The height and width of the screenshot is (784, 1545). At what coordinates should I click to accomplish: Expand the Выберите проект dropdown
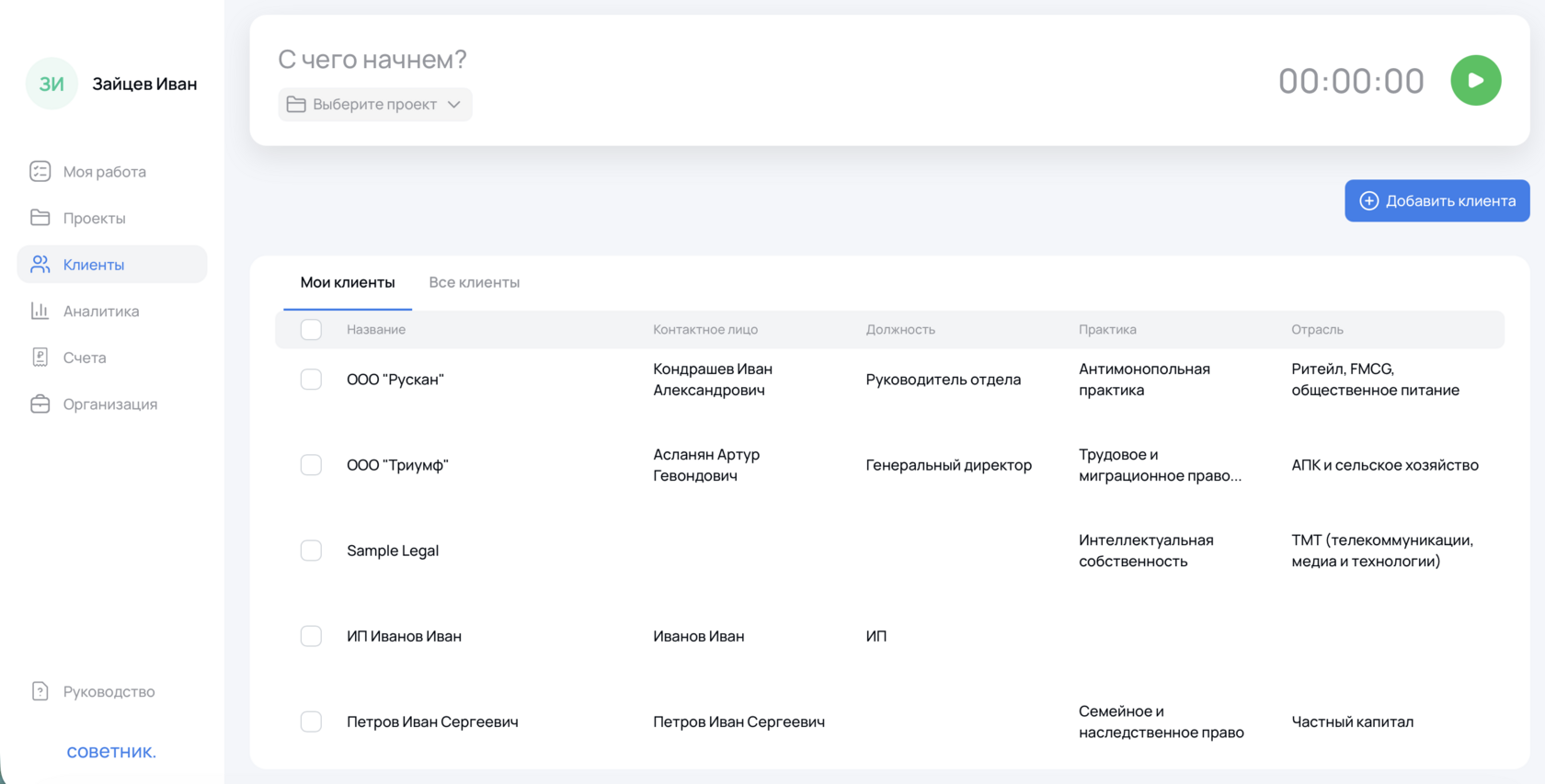coord(375,105)
